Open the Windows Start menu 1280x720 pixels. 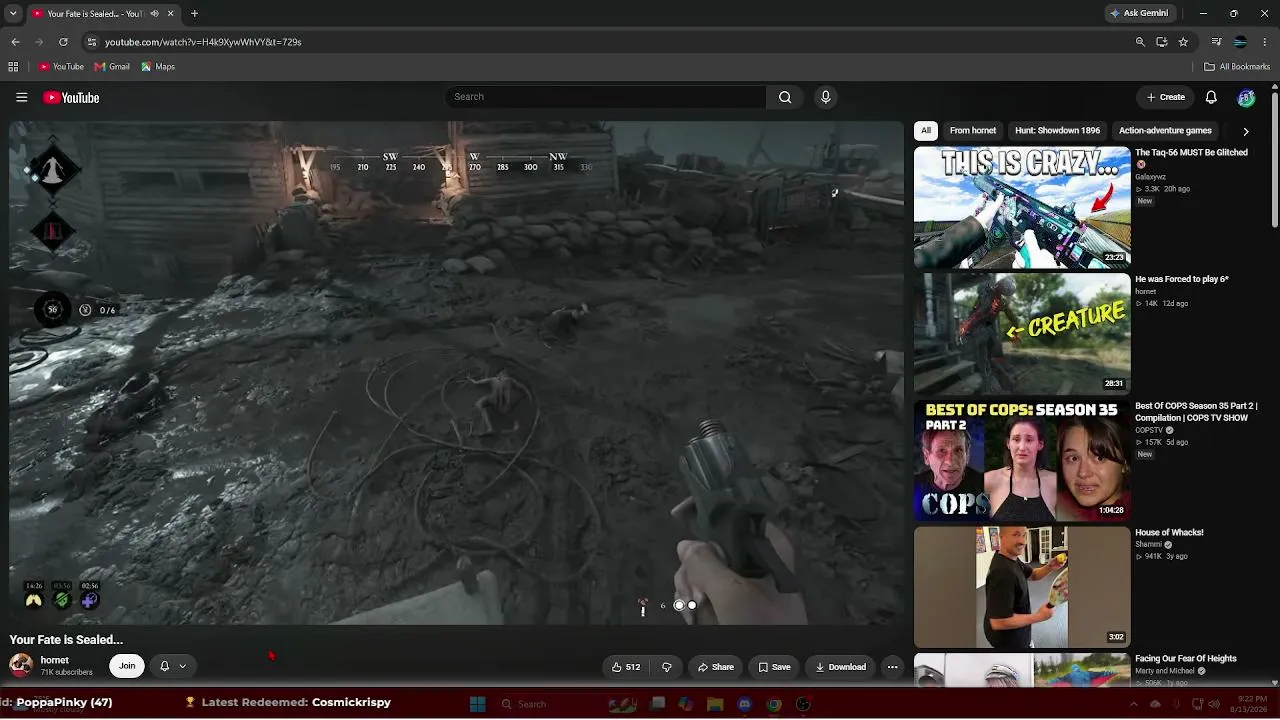click(x=477, y=704)
